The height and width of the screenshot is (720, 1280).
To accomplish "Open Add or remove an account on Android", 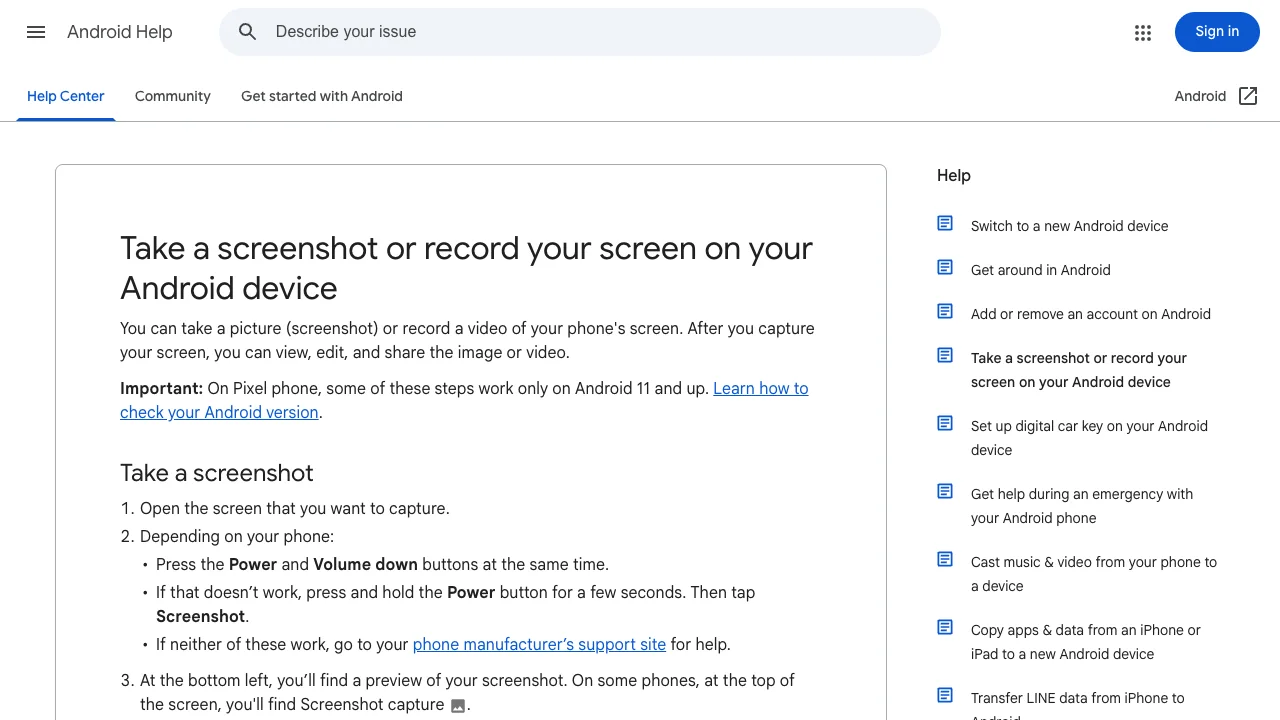I will coord(1091,314).
